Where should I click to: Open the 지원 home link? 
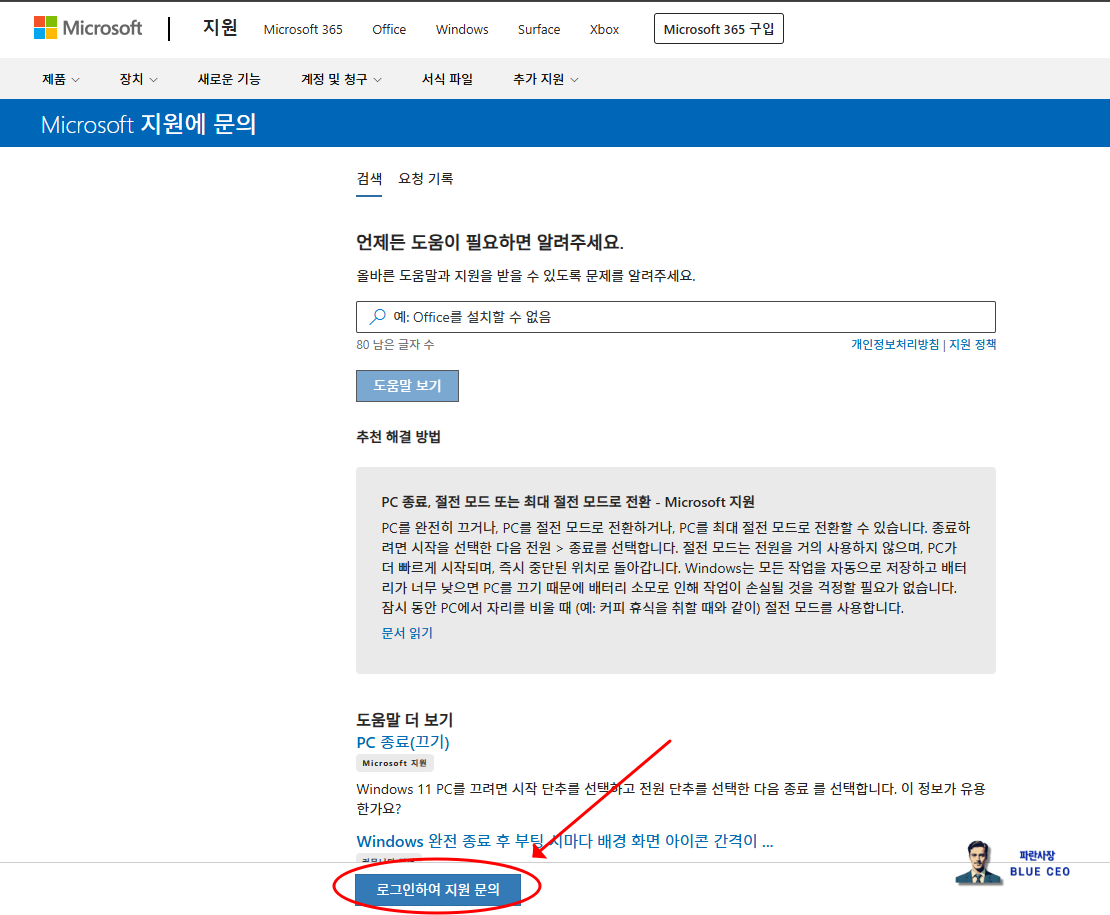(220, 28)
